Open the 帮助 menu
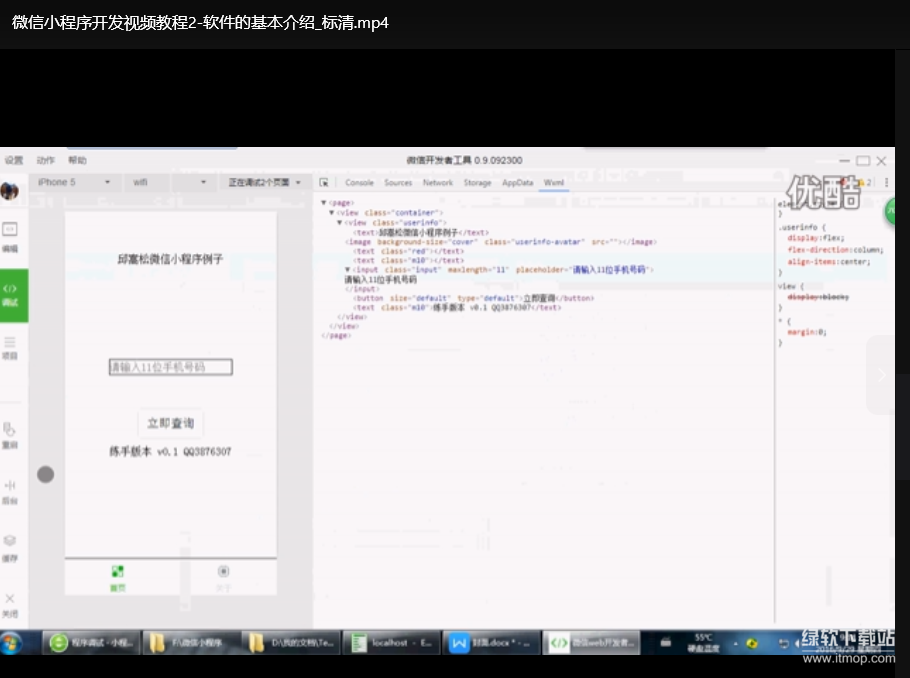The width and height of the screenshot is (910, 678). (77, 160)
